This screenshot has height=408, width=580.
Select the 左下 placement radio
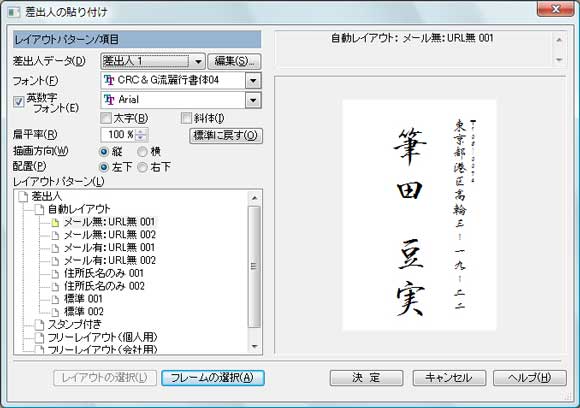pyautogui.click(x=104, y=167)
